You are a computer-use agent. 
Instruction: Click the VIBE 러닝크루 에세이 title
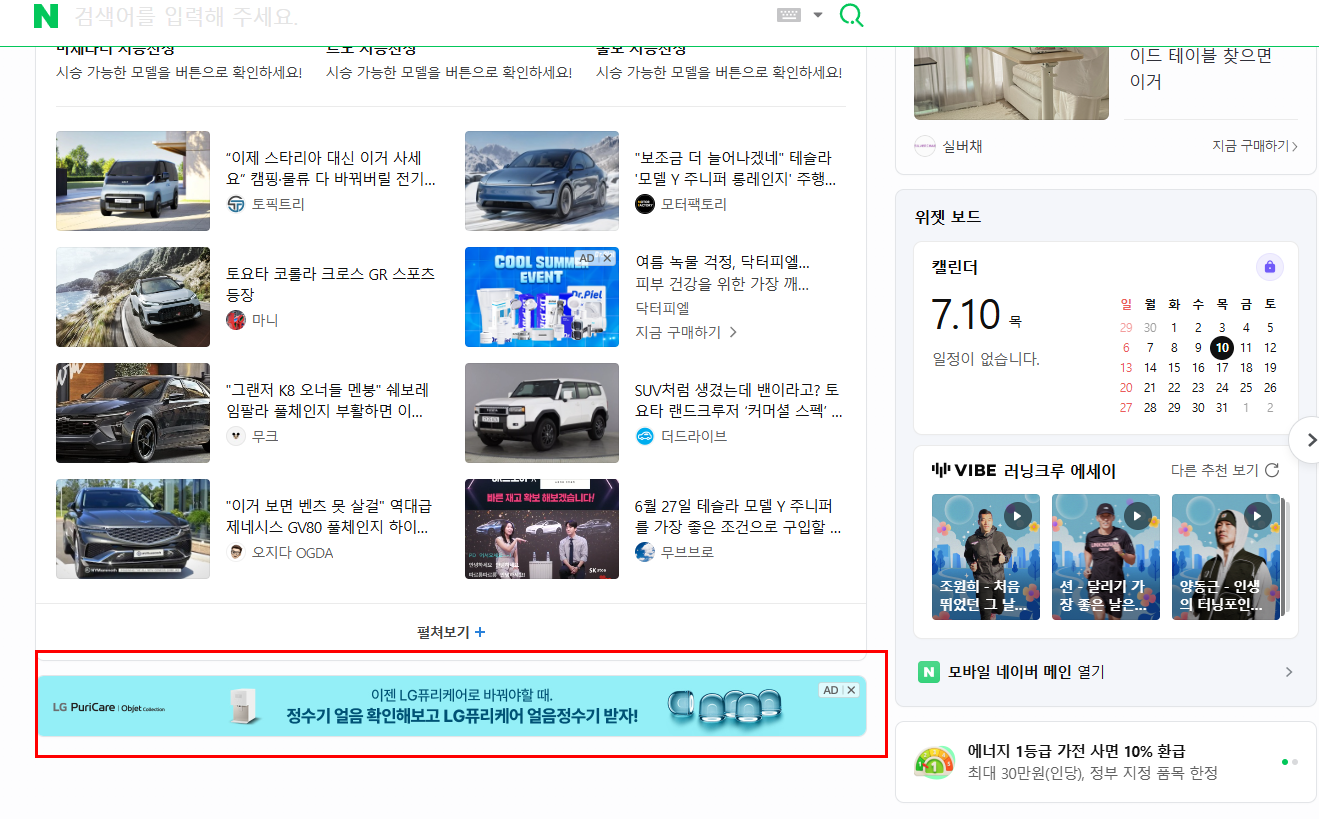(1024, 471)
